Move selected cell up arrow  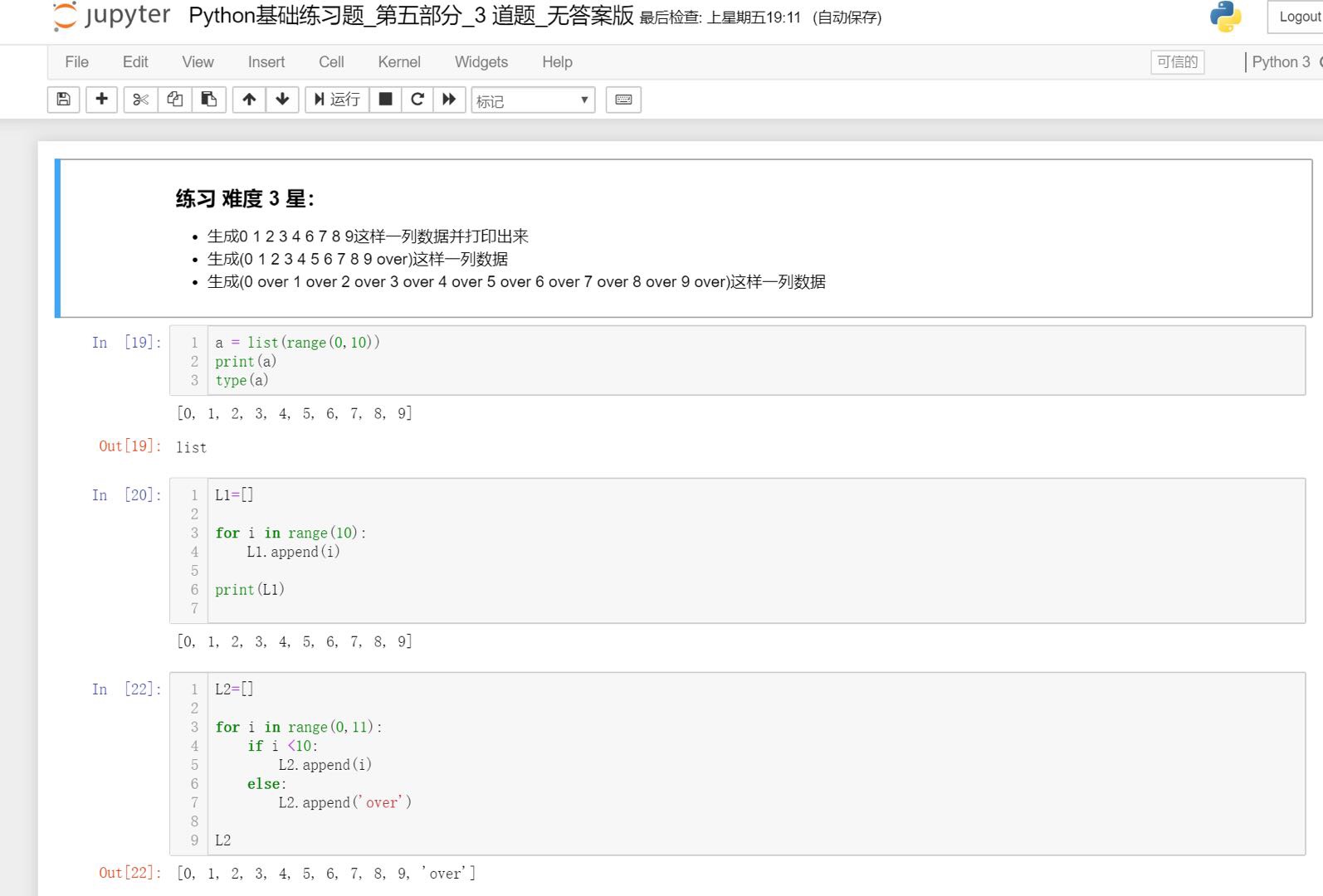pyautogui.click(x=249, y=100)
